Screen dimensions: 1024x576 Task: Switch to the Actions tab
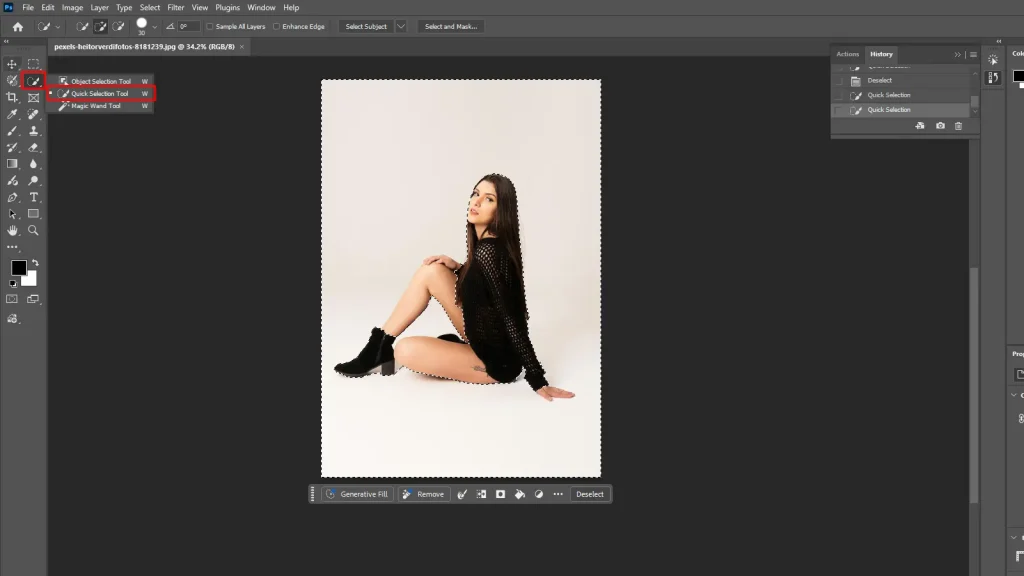[848, 54]
